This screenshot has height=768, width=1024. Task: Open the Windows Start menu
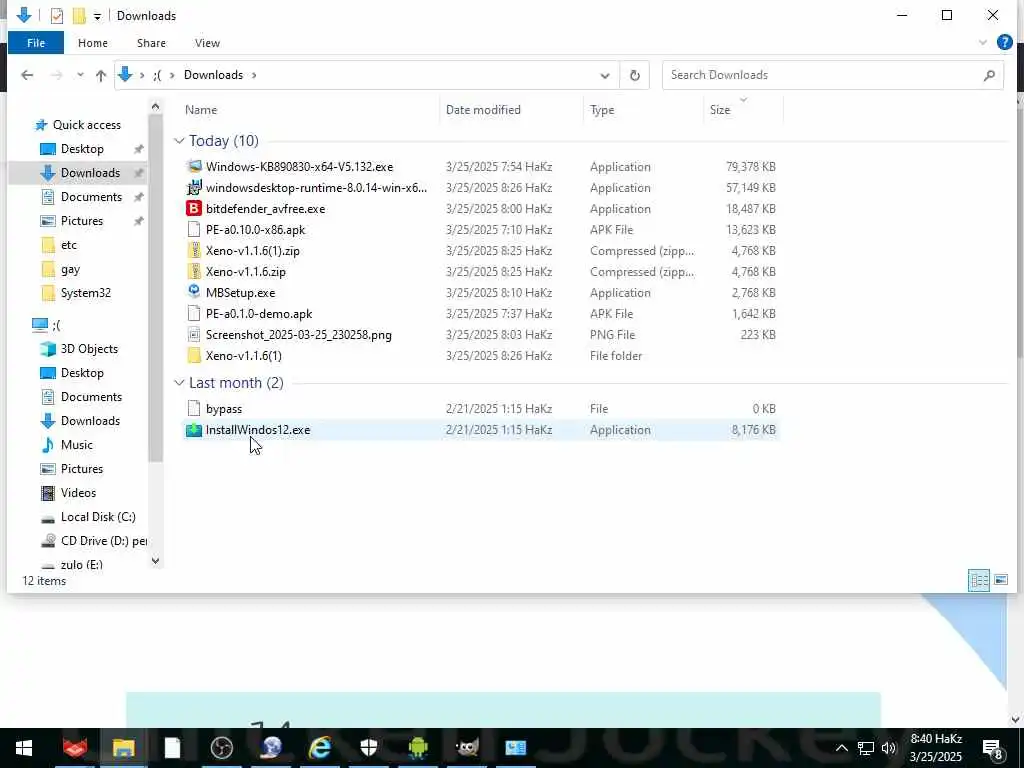click(24, 748)
